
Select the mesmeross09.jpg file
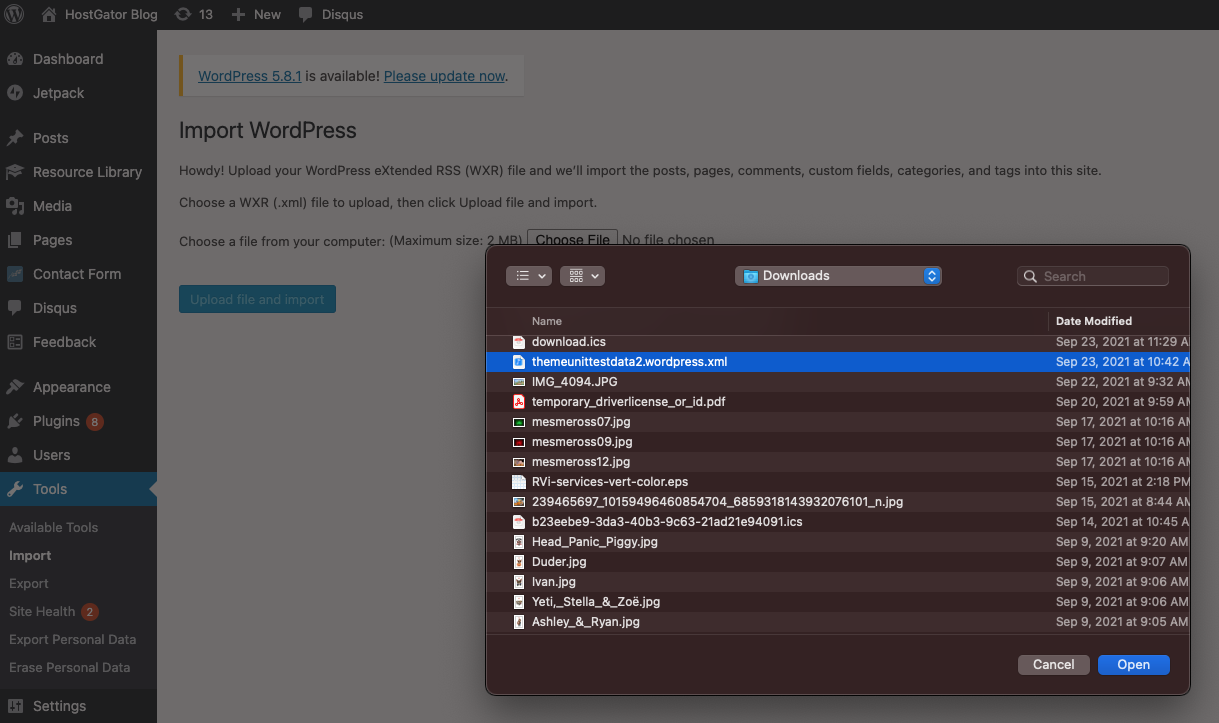pos(837,442)
